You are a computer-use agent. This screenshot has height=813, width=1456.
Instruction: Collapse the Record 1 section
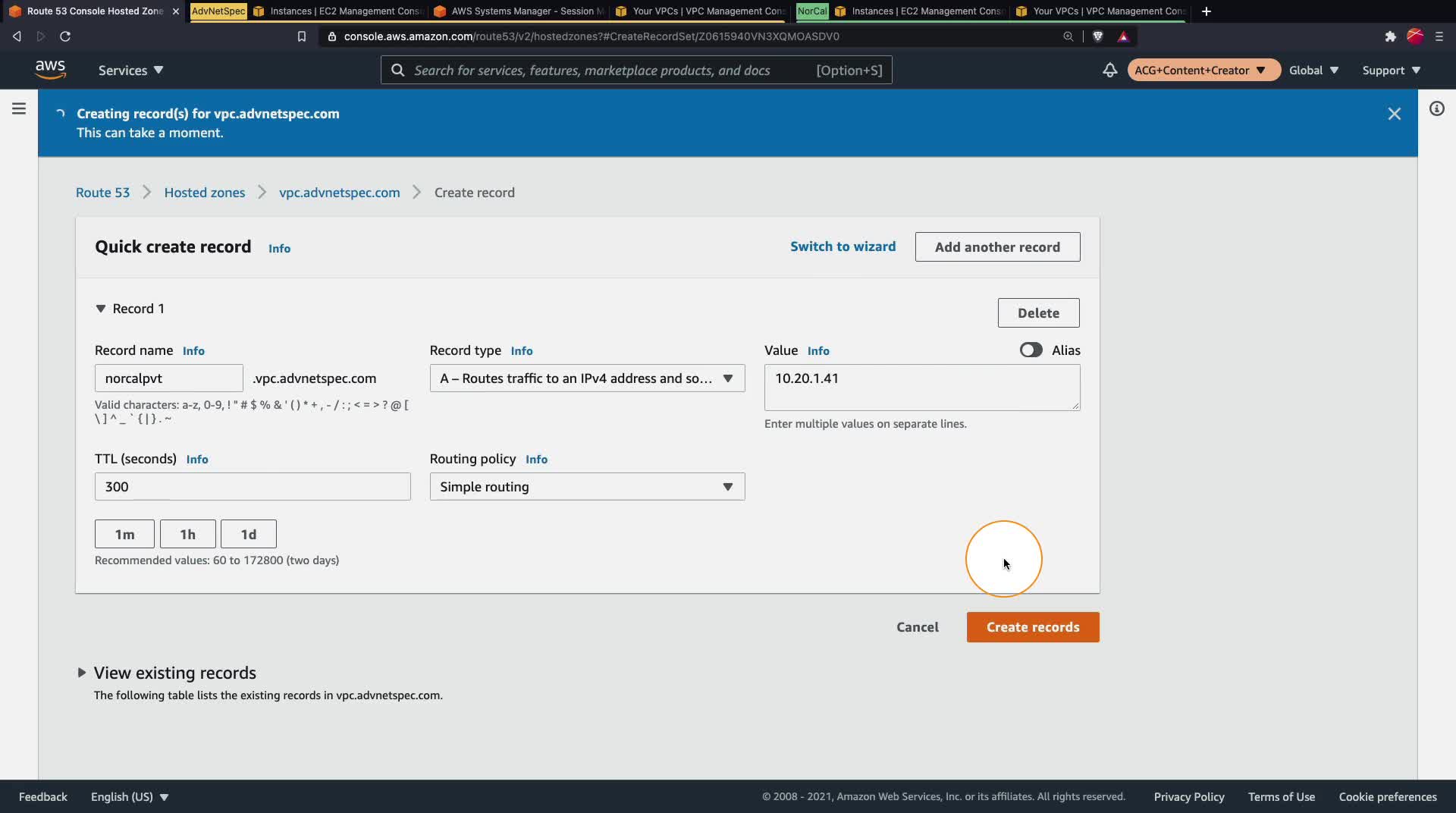point(100,309)
